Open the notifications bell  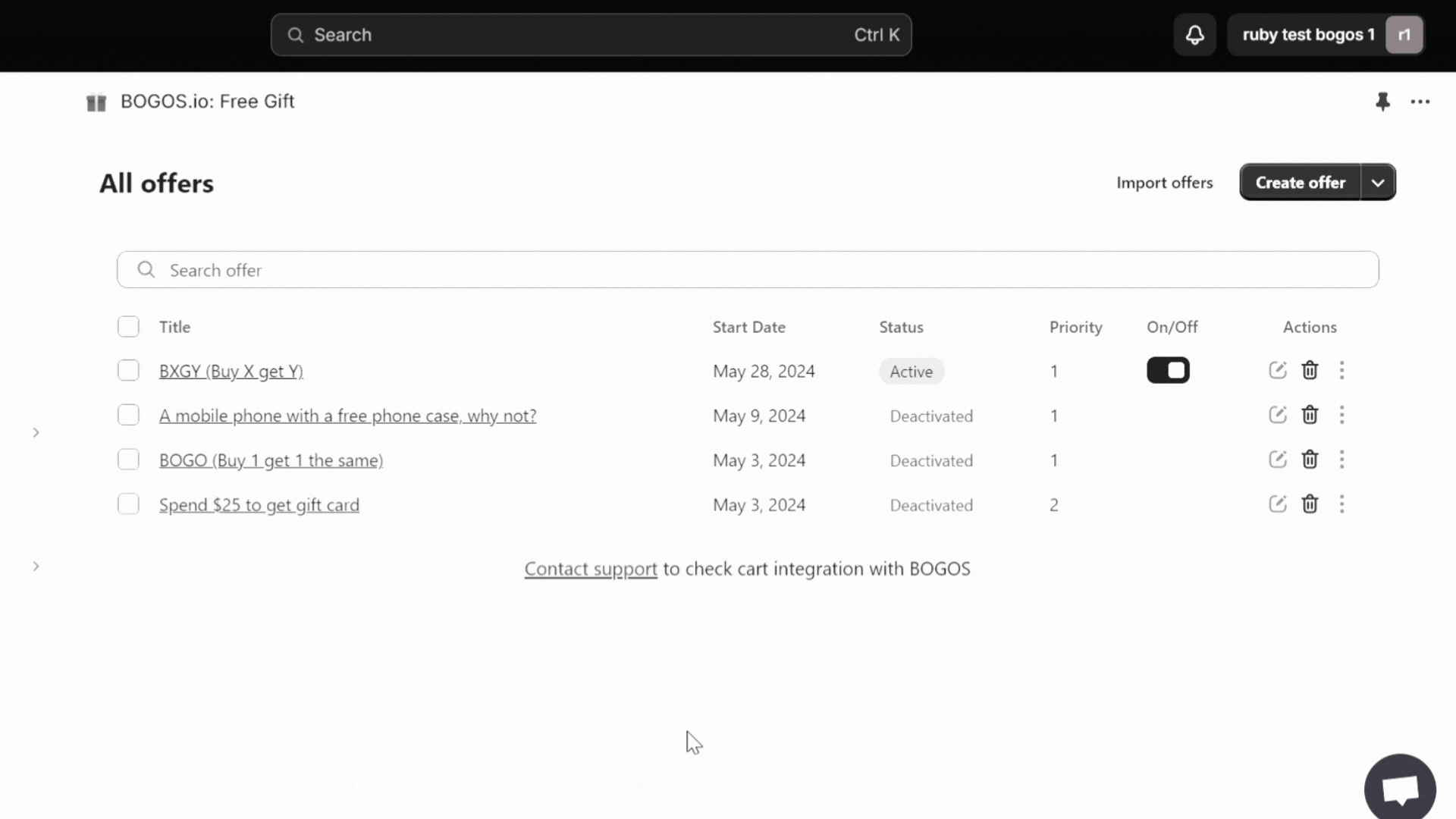[x=1194, y=35]
